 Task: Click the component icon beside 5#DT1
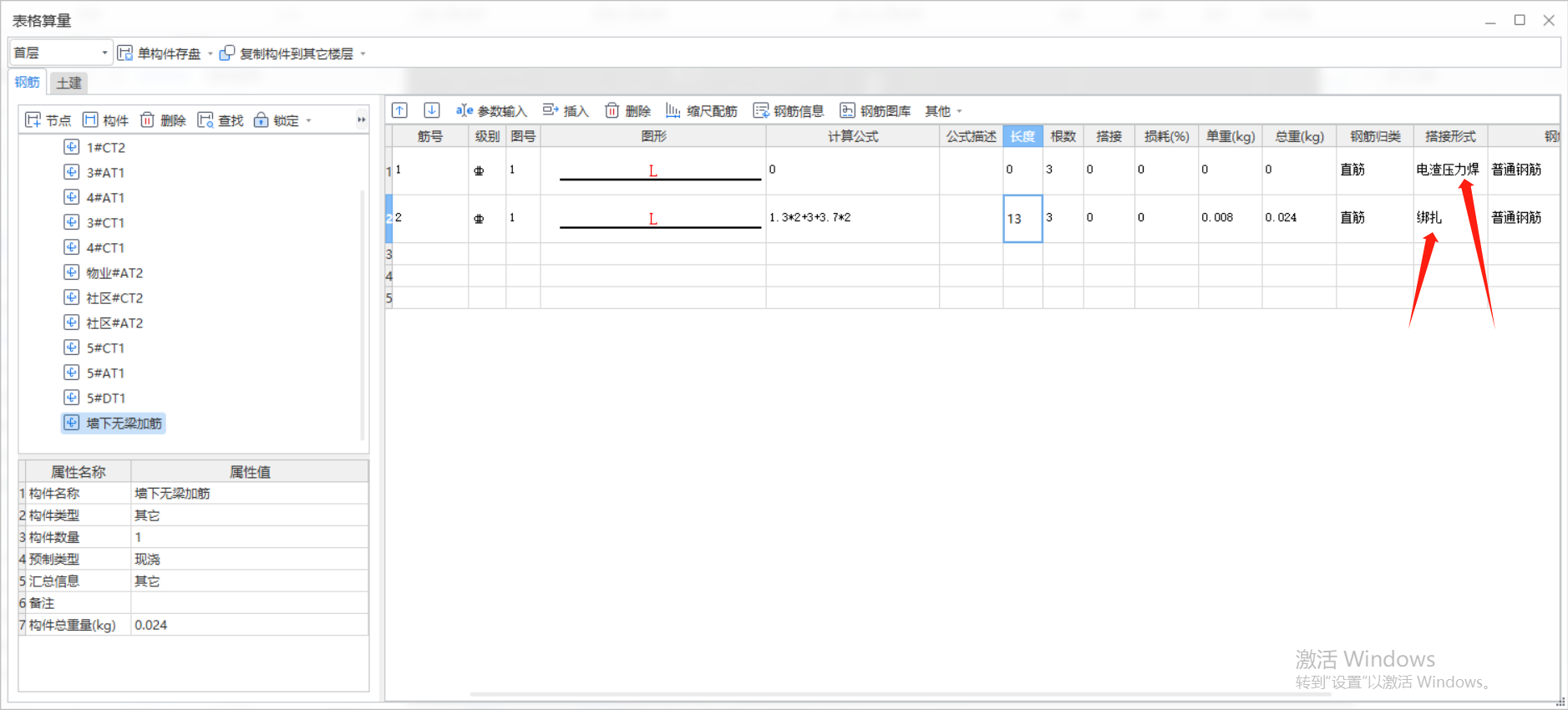click(x=72, y=398)
